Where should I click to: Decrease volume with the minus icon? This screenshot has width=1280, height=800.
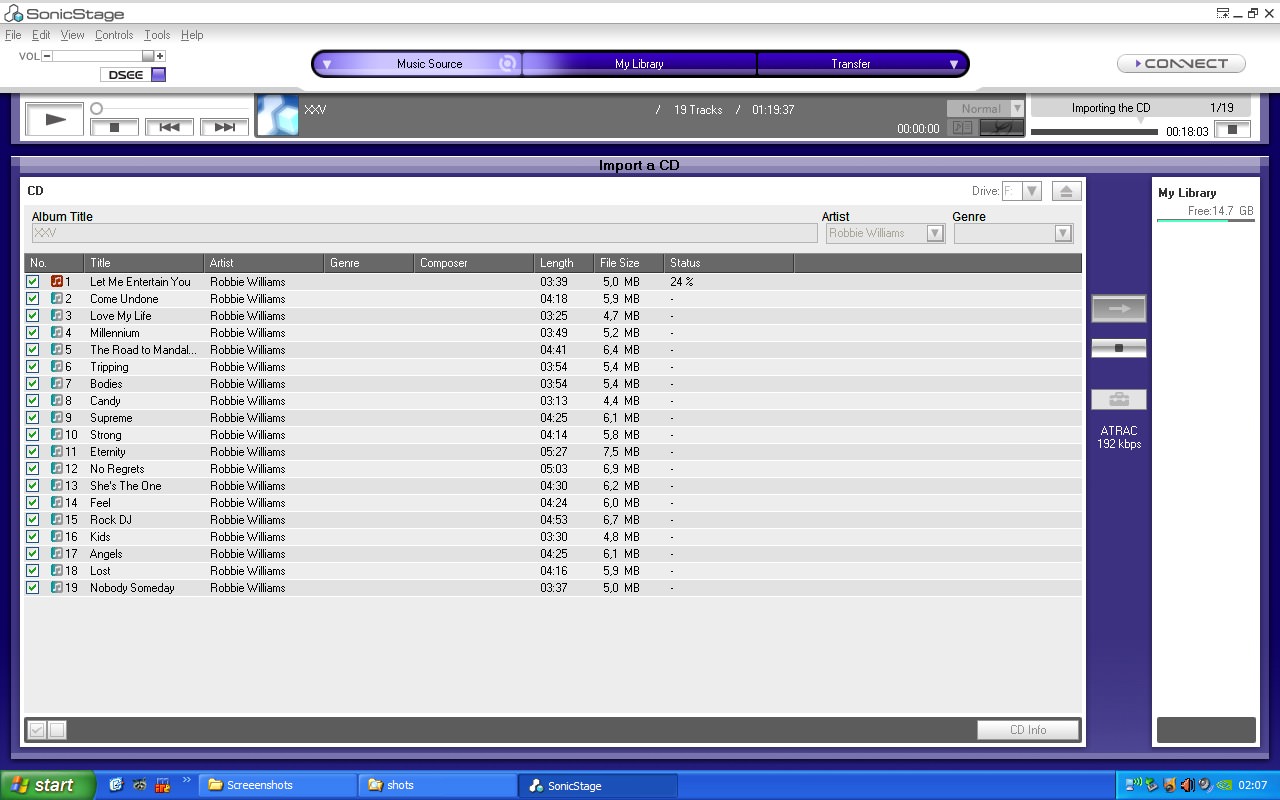point(47,56)
